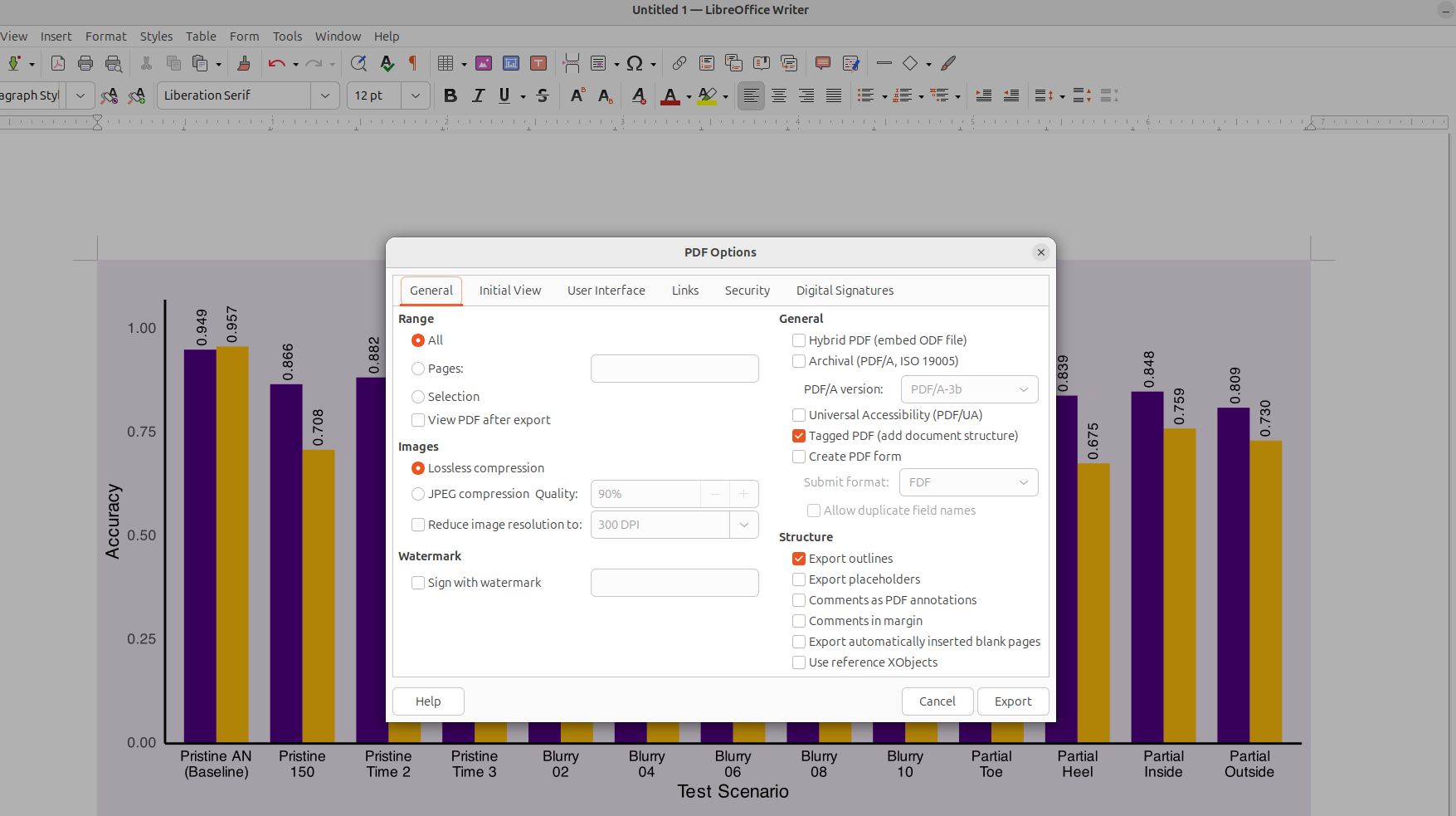Viewport: 1456px width, 816px height.
Task: Apply the yellow Highlighting Color swatch
Action: tap(707, 96)
